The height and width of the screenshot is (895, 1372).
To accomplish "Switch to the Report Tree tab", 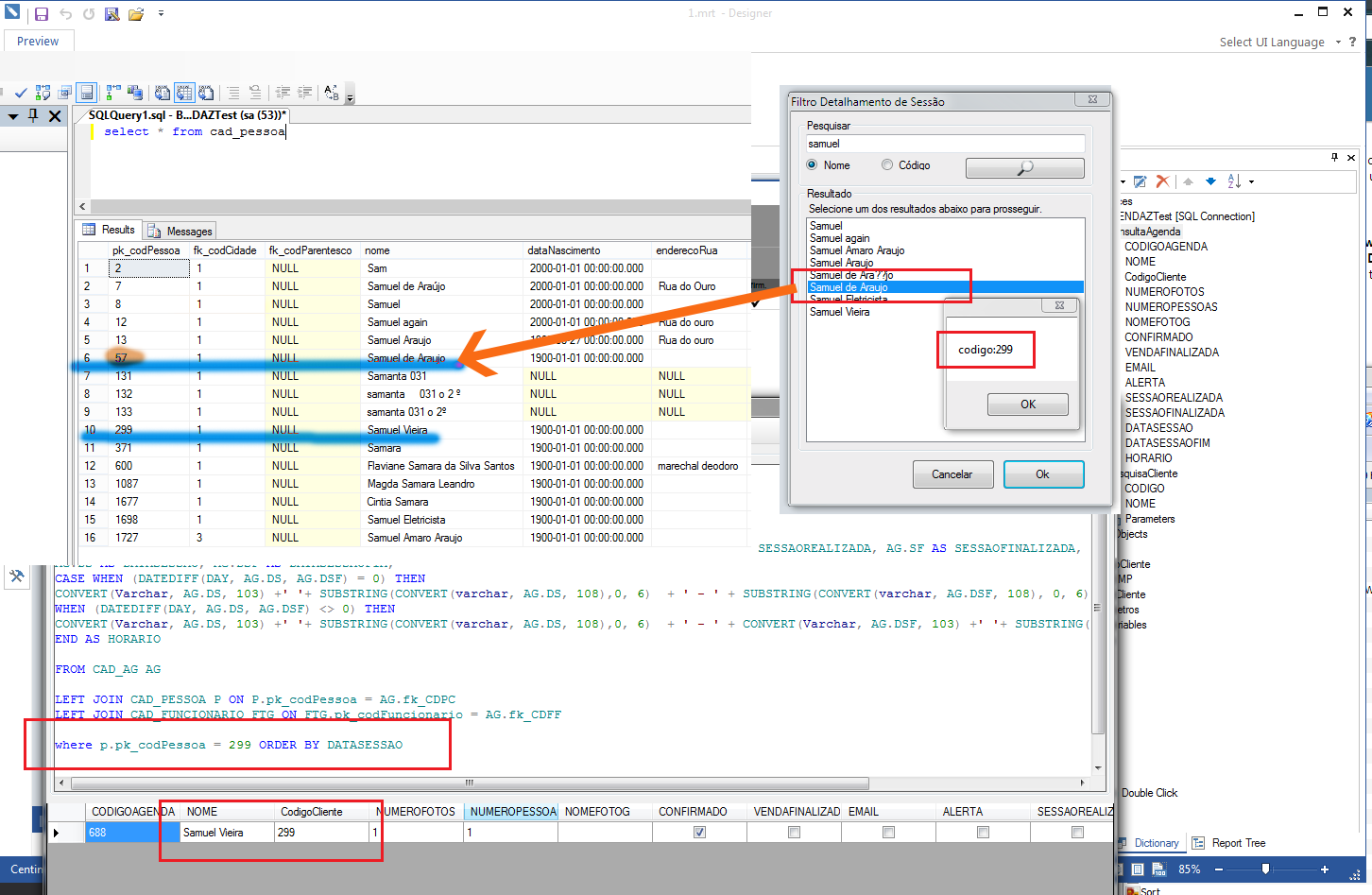I will coord(1229,843).
